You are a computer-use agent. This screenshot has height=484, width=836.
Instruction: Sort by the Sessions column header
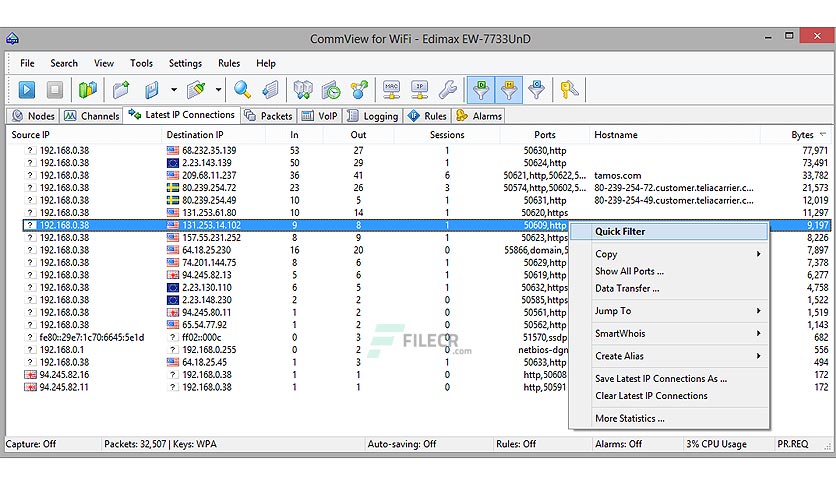447,135
